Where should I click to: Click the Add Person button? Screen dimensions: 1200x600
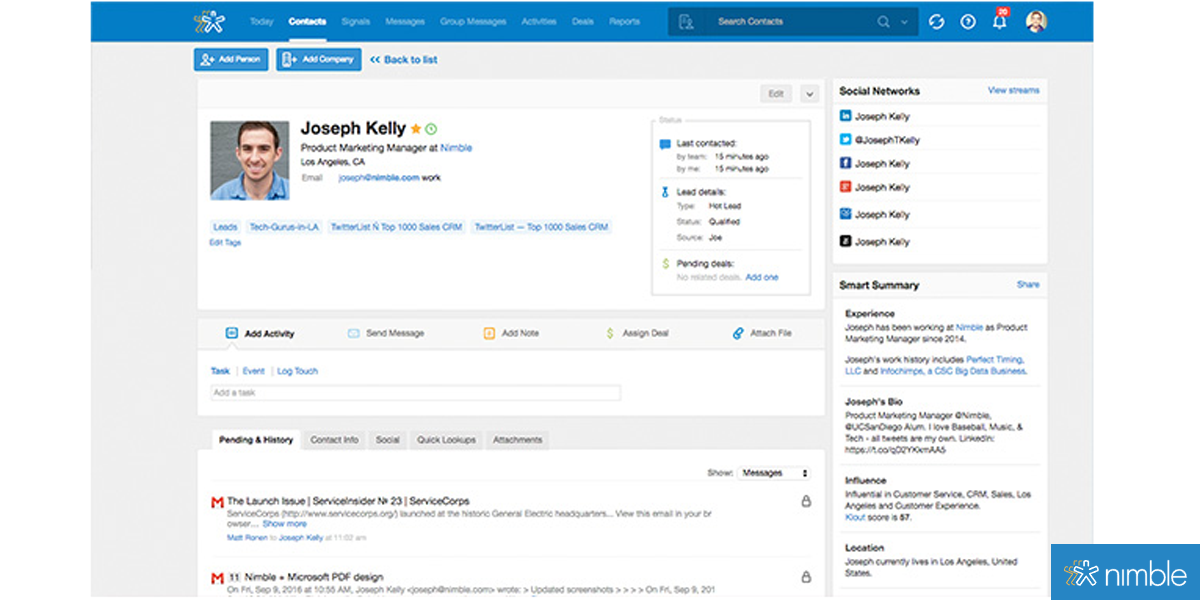231,60
